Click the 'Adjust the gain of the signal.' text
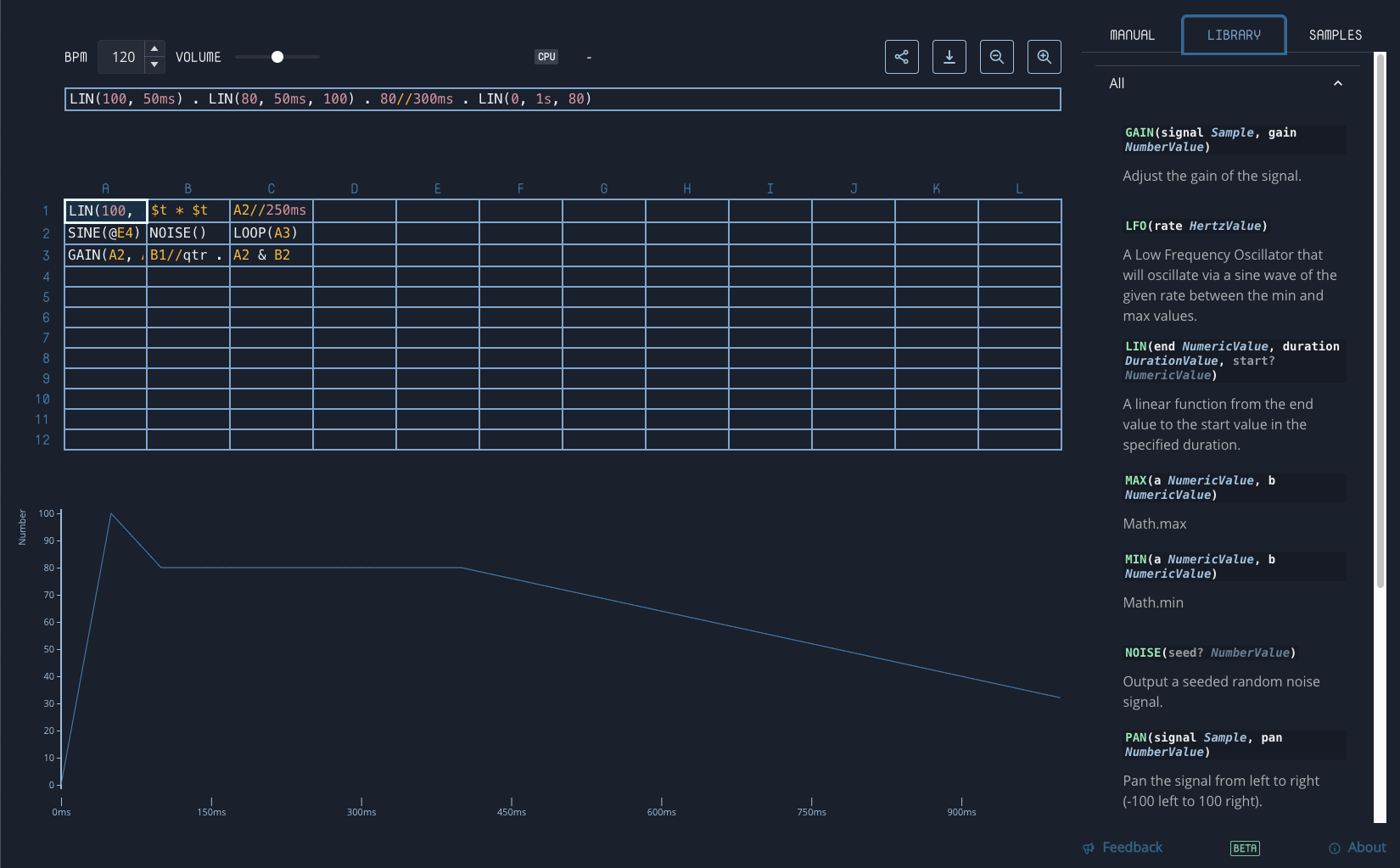Screen dimensions: 1400x868 point(1212,176)
